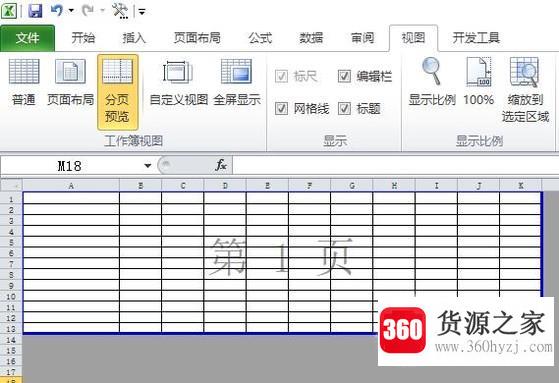Switch to 普通 normal view
The height and width of the screenshot is (383, 559).
(24, 83)
